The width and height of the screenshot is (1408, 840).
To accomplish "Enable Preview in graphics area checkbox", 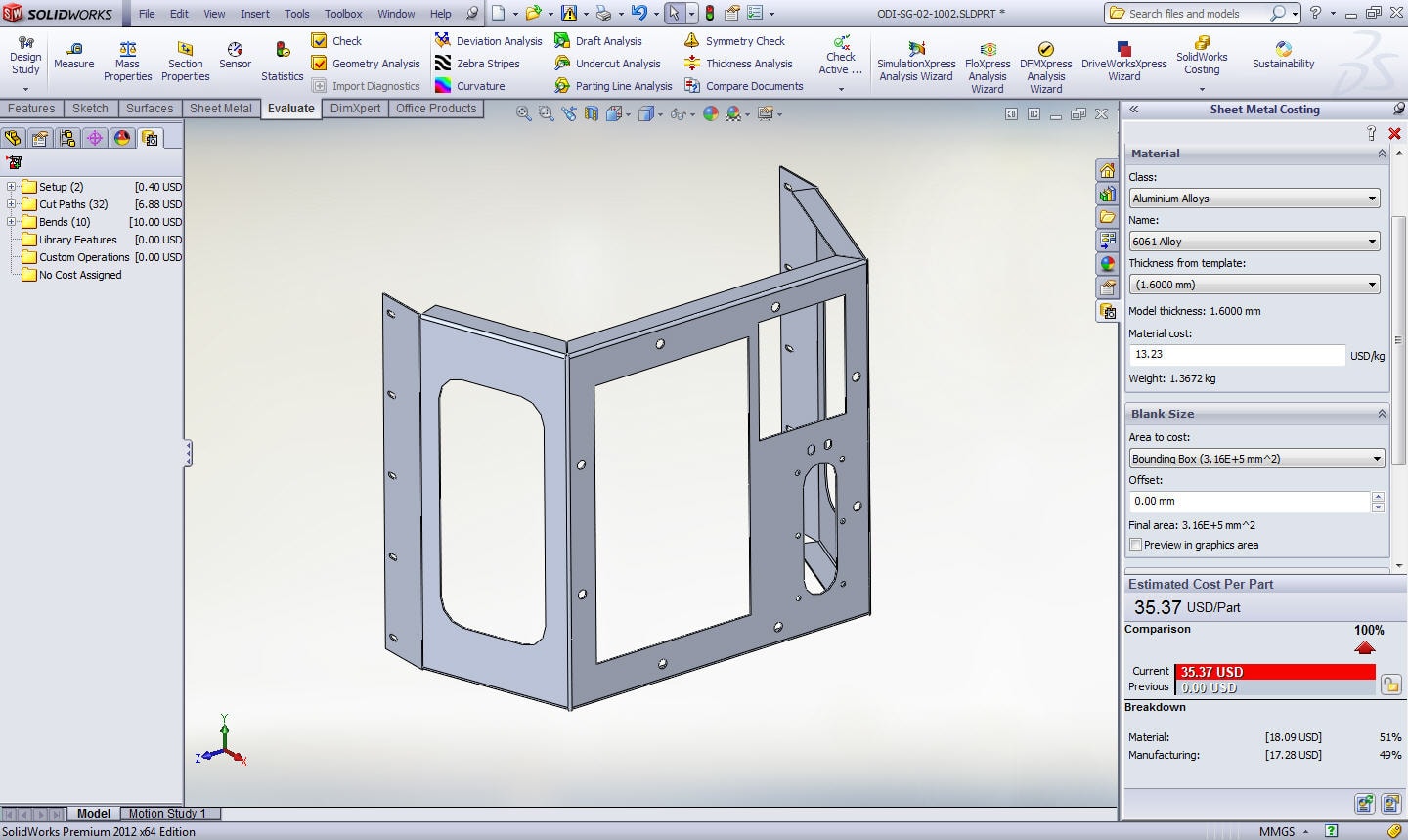I will 1135,545.
